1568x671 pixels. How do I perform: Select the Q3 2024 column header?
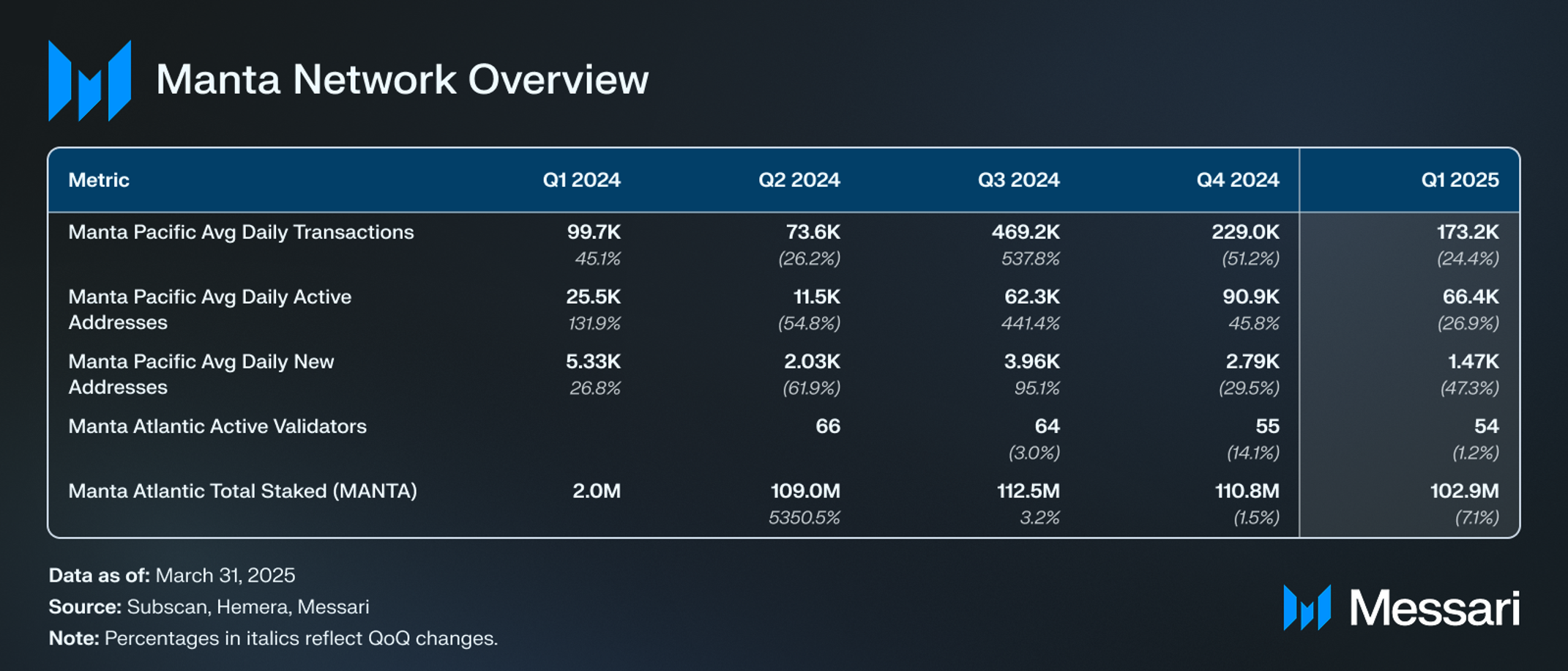click(1019, 180)
